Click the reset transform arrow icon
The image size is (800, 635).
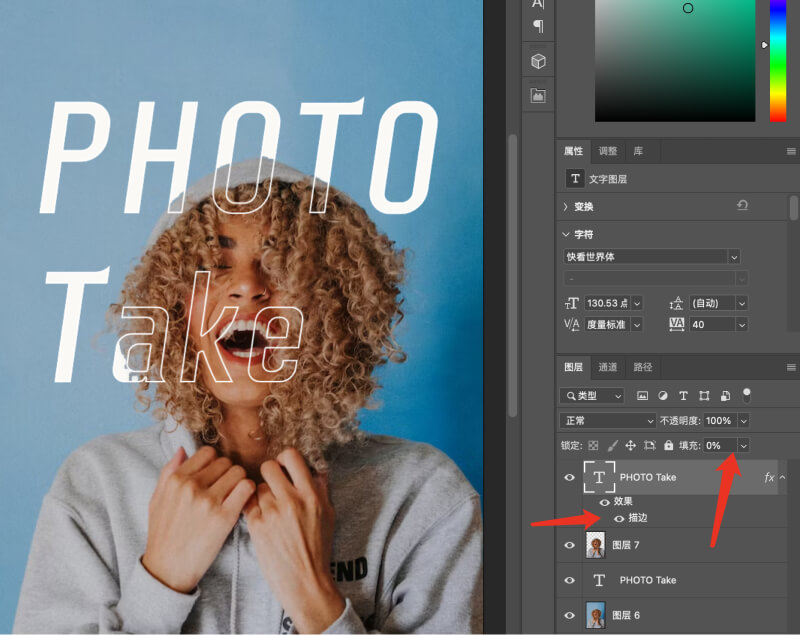(x=742, y=205)
